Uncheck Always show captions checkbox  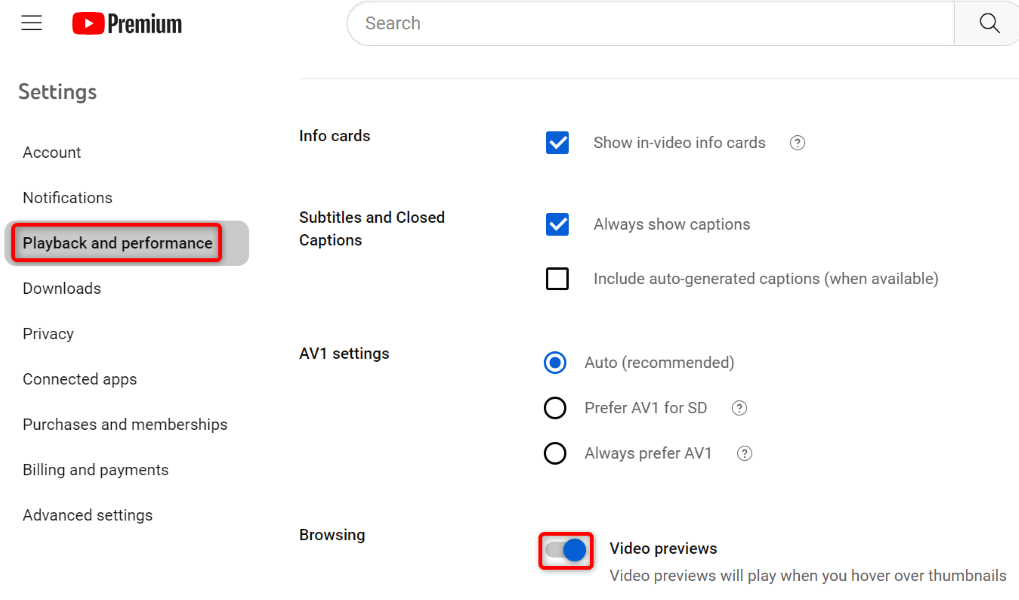point(557,225)
